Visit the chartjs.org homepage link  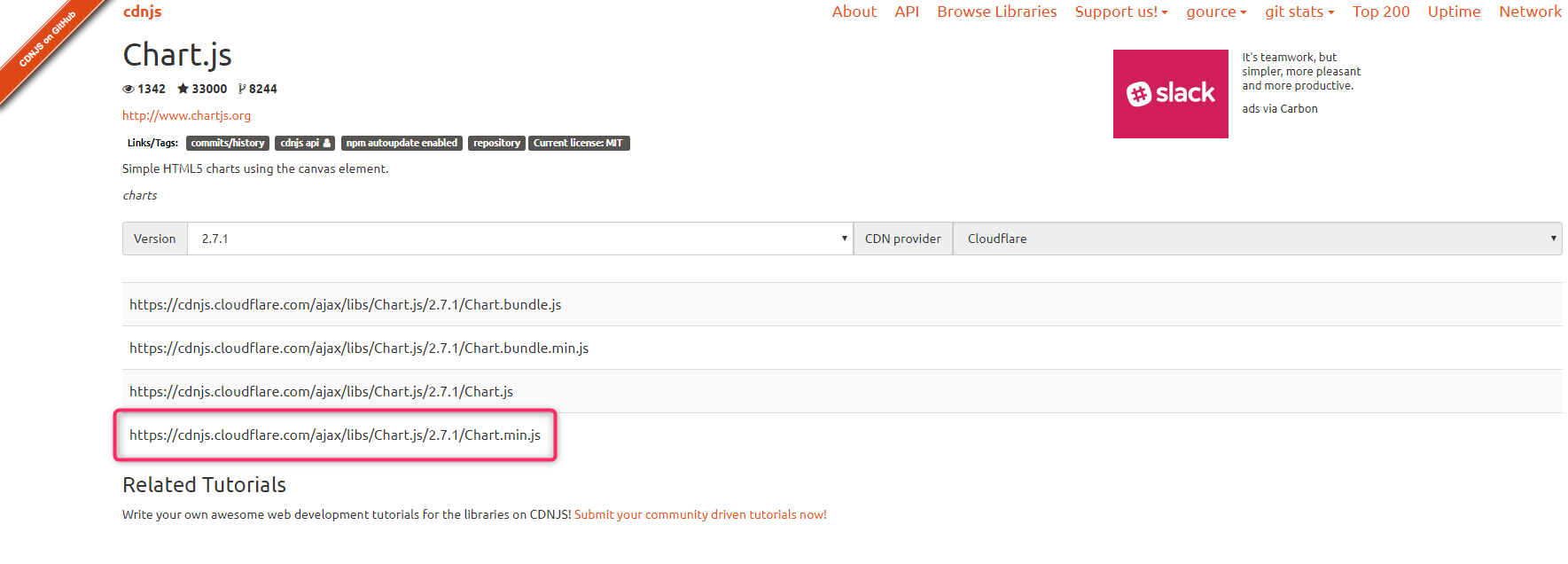tap(186, 115)
